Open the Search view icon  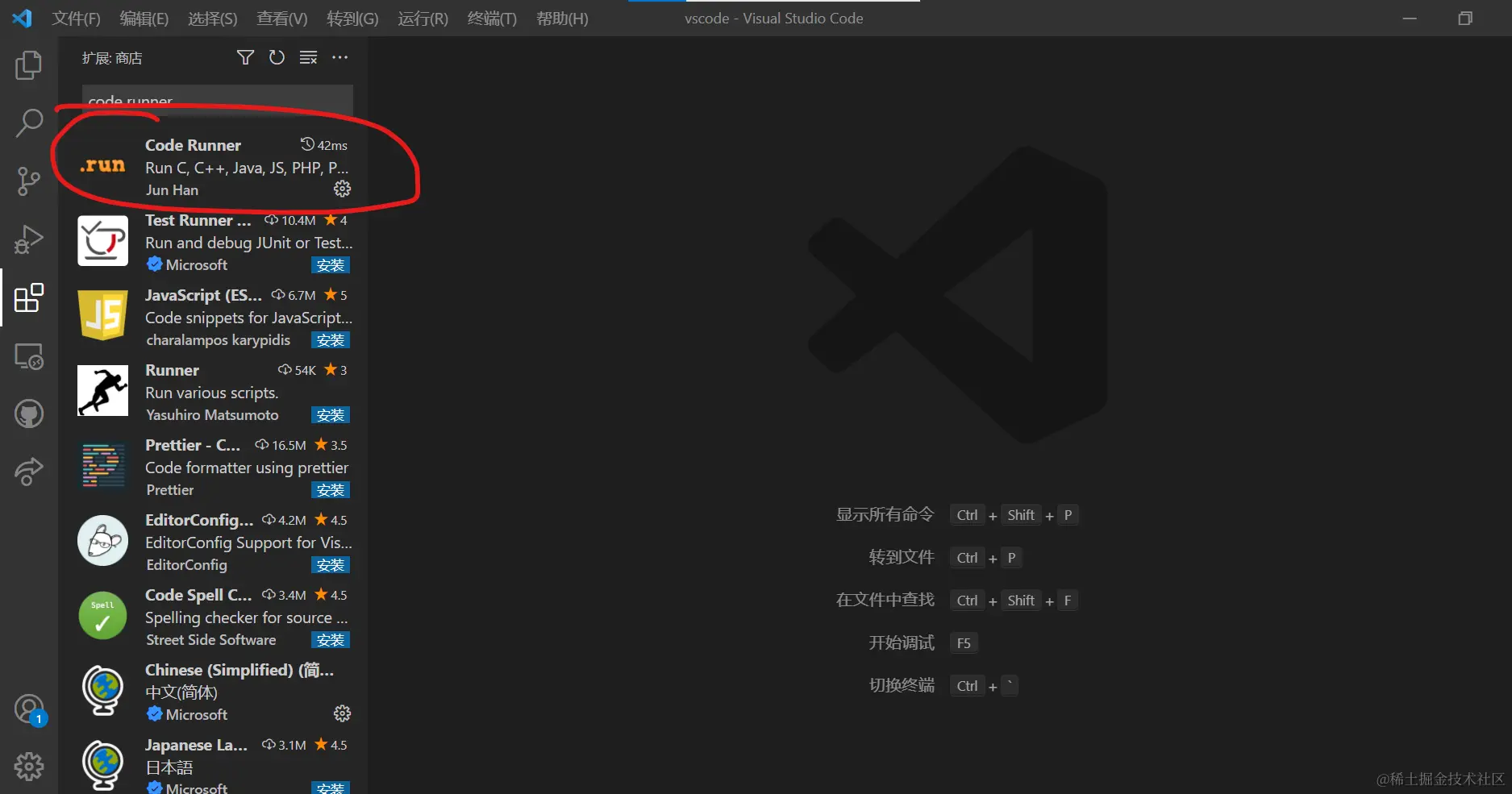[29, 123]
